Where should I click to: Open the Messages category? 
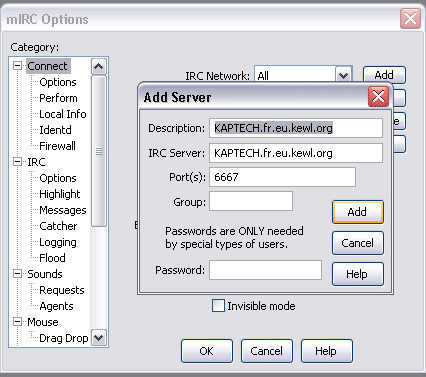[x=63, y=210]
